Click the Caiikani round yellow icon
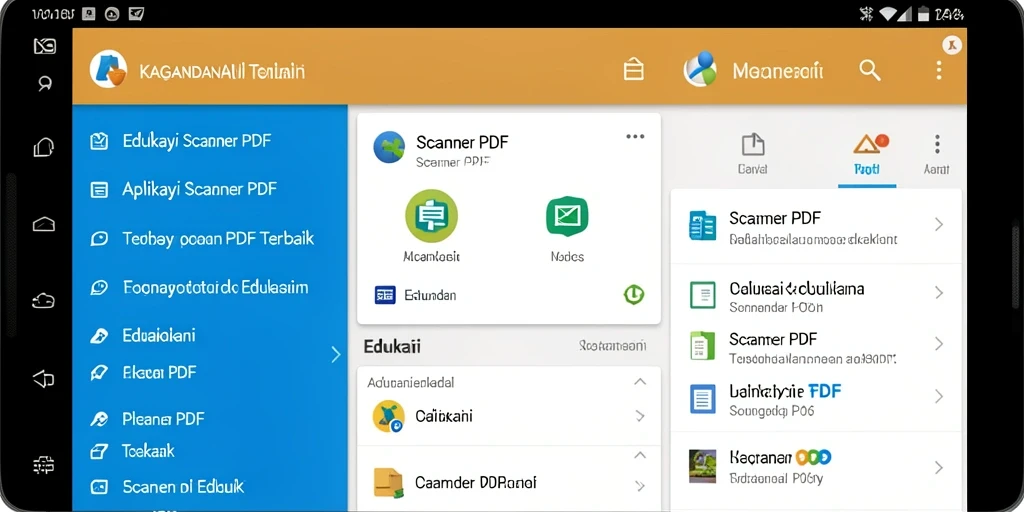The image size is (1024, 512). (389, 416)
